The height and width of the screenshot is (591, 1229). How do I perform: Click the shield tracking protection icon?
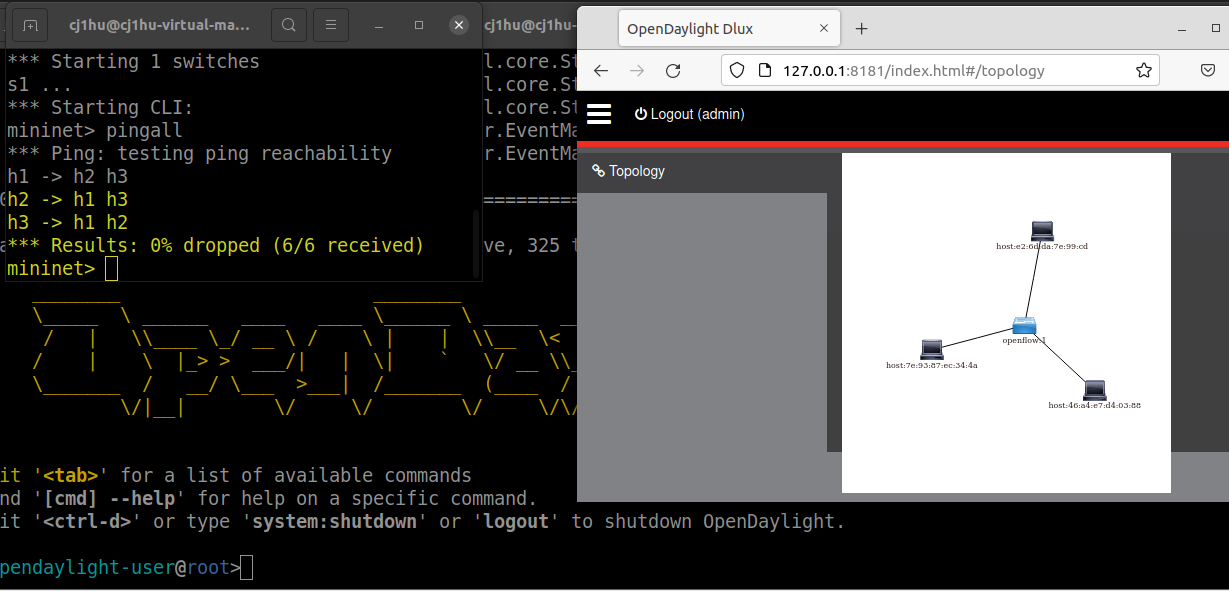(x=737, y=70)
